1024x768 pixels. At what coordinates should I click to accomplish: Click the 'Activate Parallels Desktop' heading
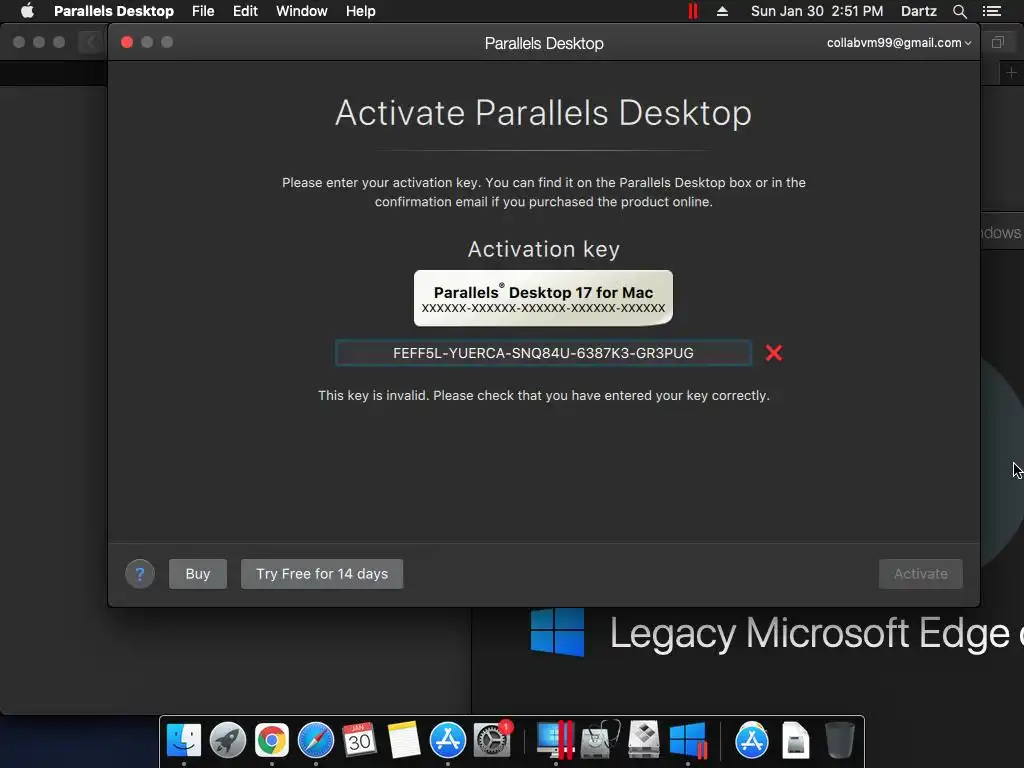coord(543,113)
